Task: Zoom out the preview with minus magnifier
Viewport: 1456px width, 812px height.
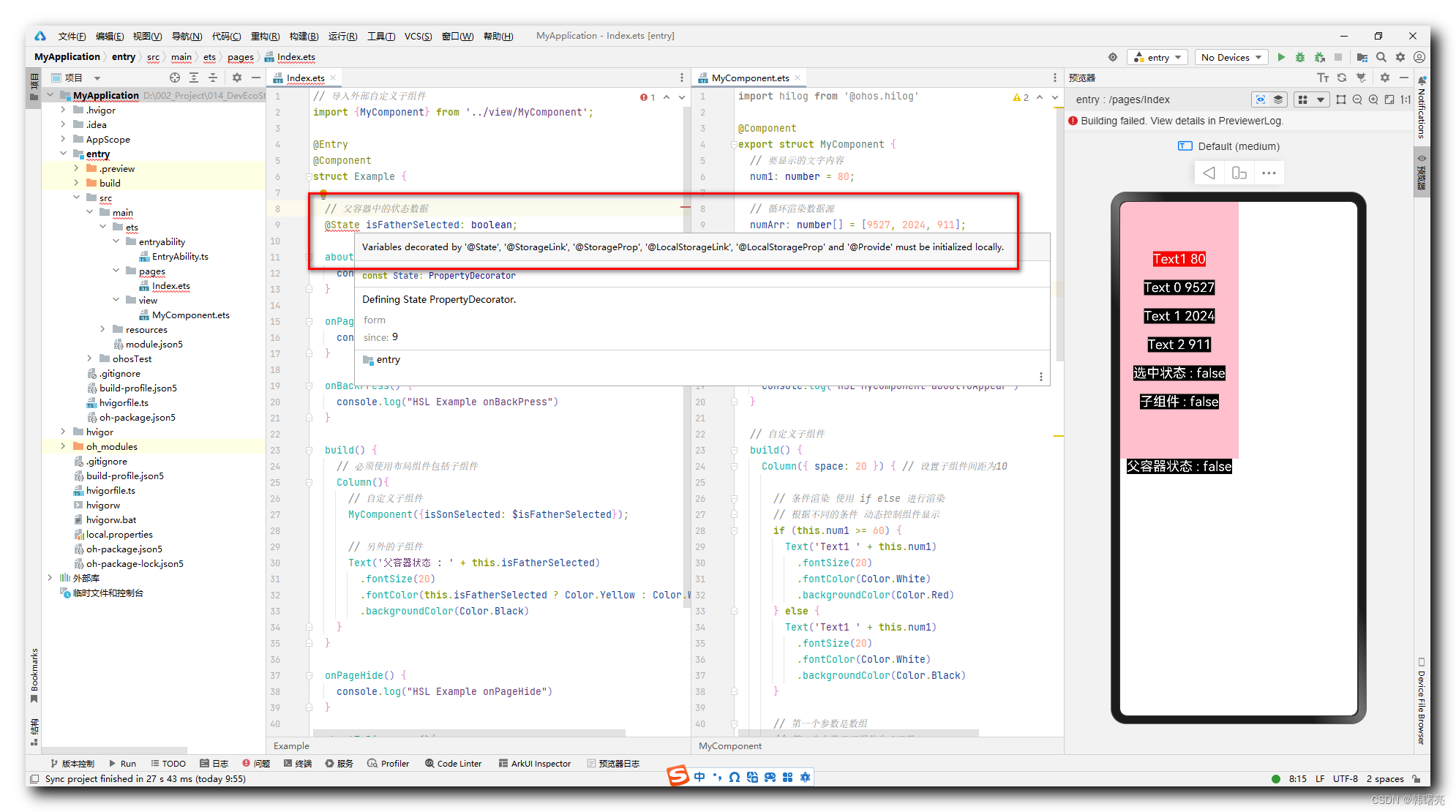Action: point(1357,99)
